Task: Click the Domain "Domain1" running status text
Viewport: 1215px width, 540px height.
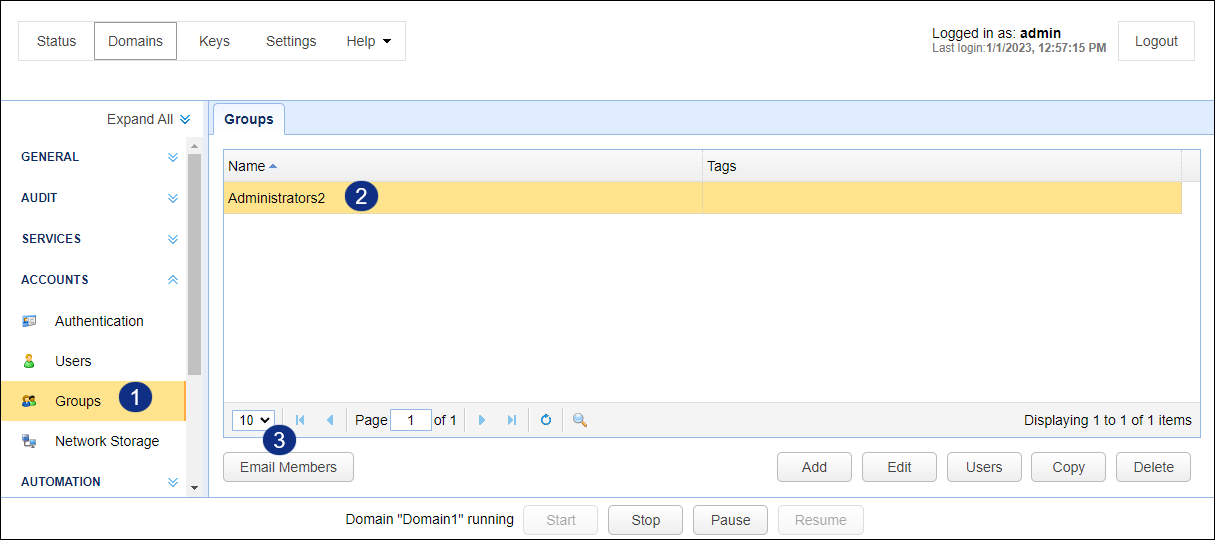Action: click(x=430, y=520)
